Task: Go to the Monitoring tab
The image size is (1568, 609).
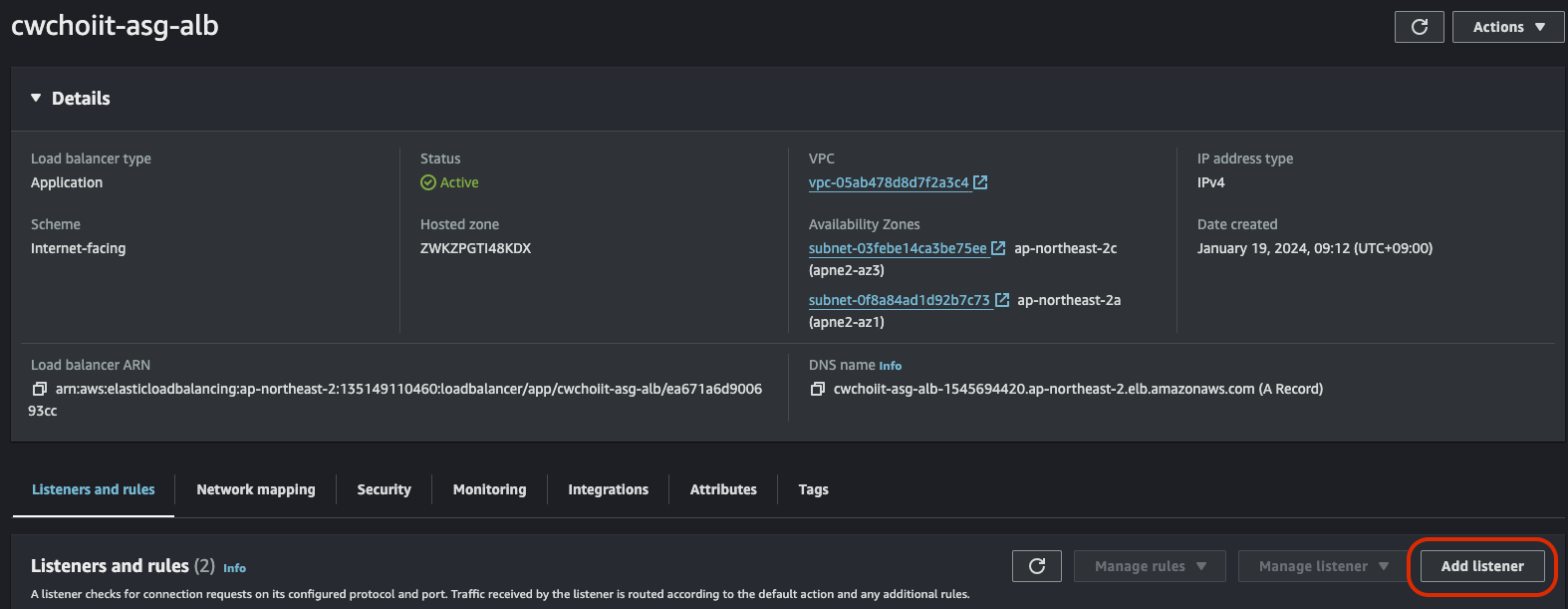Action: tap(490, 489)
